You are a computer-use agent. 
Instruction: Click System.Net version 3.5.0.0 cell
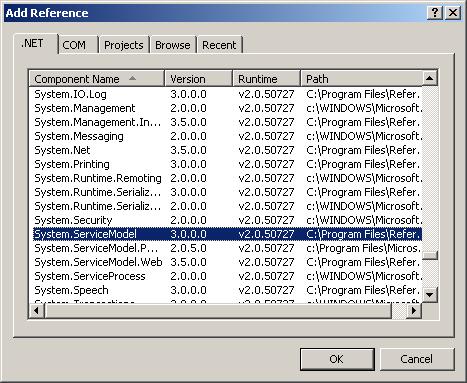tap(188, 150)
